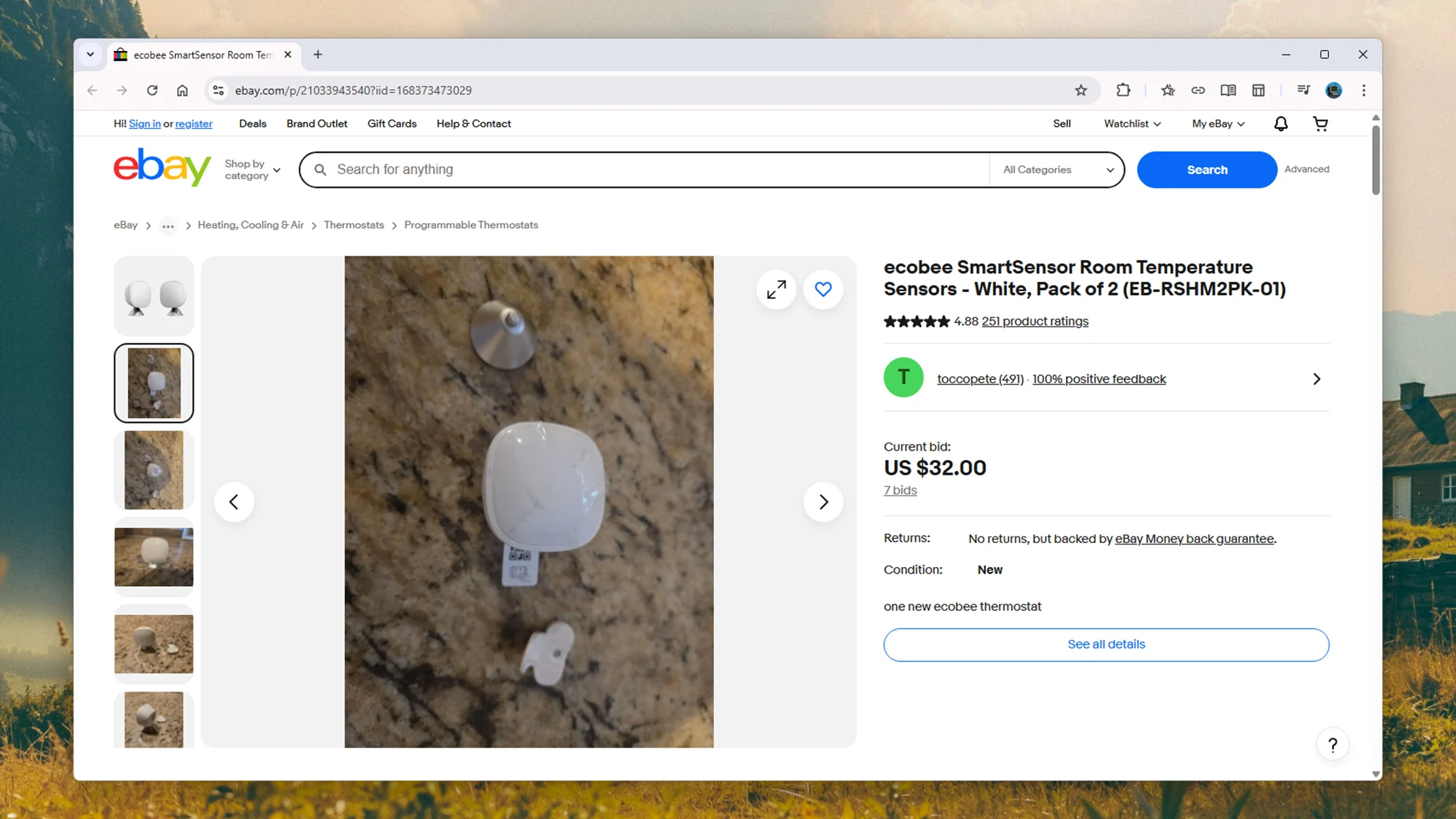Viewport: 1456px width, 819px height.
Task: Click the See all details button
Action: click(1106, 644)
